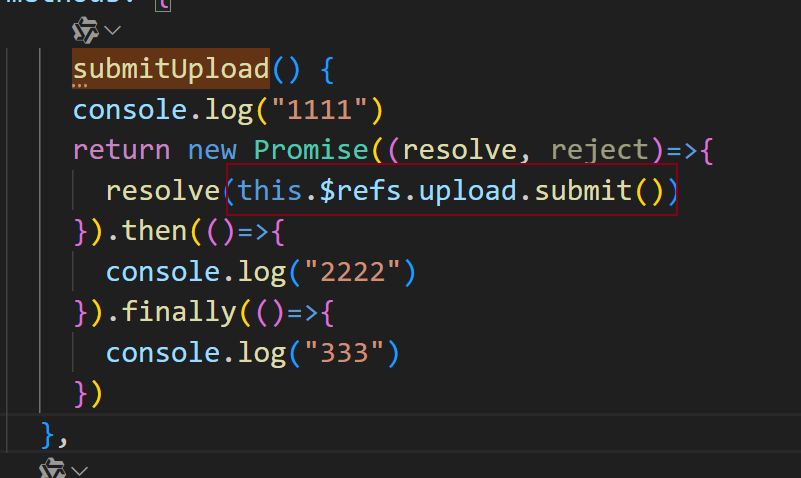Place cursor in the "333" string
The height and width of the screenshot is (478, 801).
pyautogui.click(x=344, y=353)
